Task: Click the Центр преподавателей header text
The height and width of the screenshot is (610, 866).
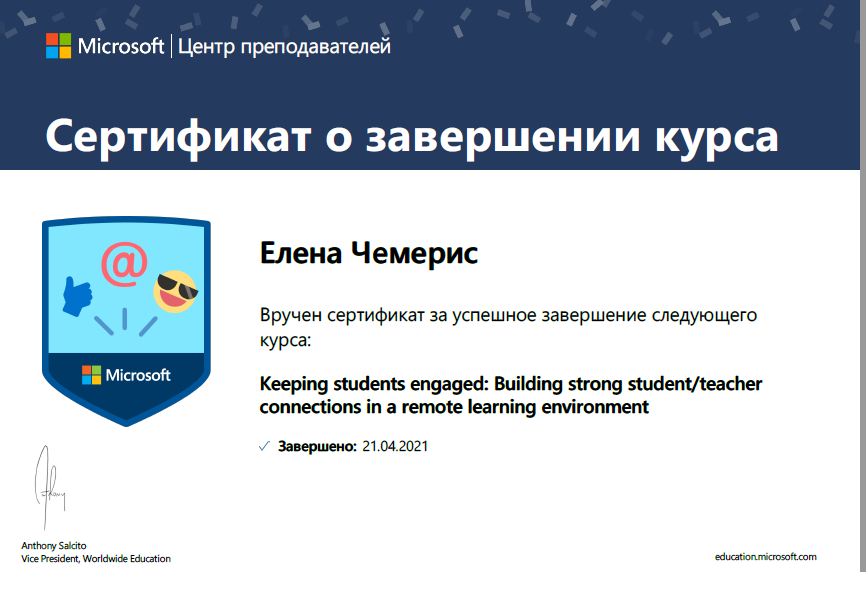Action: click(x=284, y=46)
